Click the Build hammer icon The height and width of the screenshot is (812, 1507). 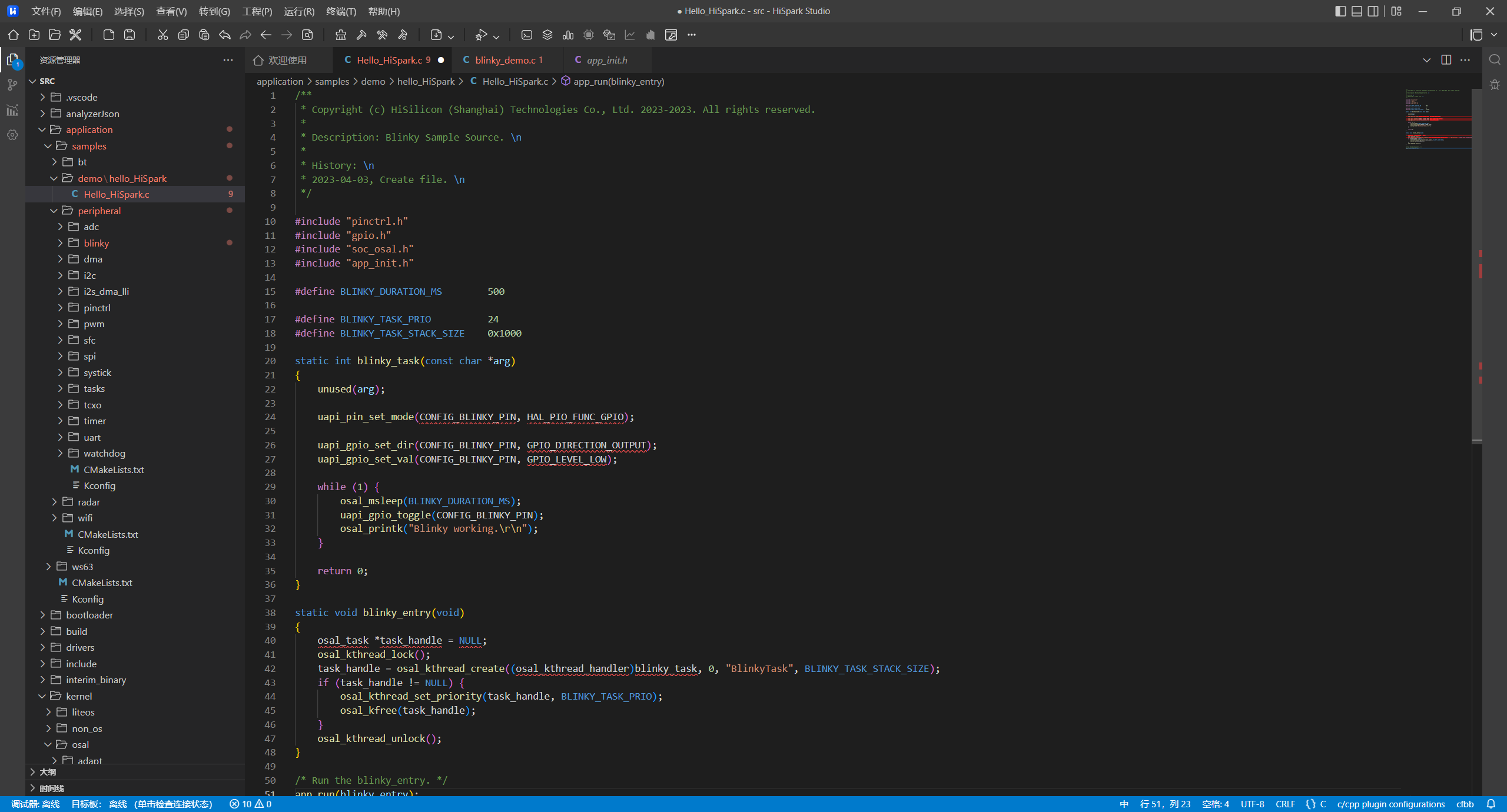[x=361, y=35]
